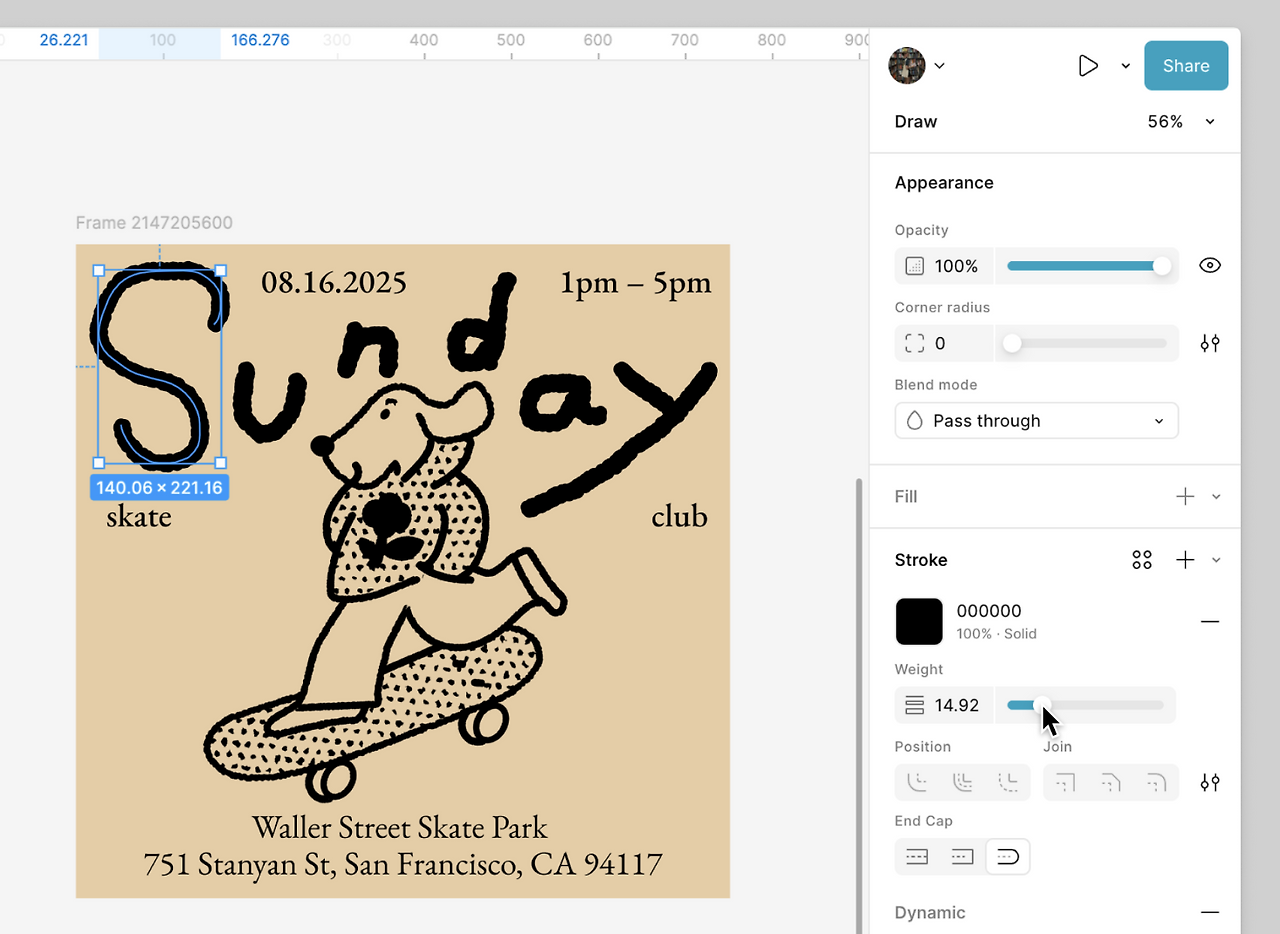Viewport: 1280px width, 934px height.
Task: Open the presentation options chevron
Action: click(x=1125, y=66)
